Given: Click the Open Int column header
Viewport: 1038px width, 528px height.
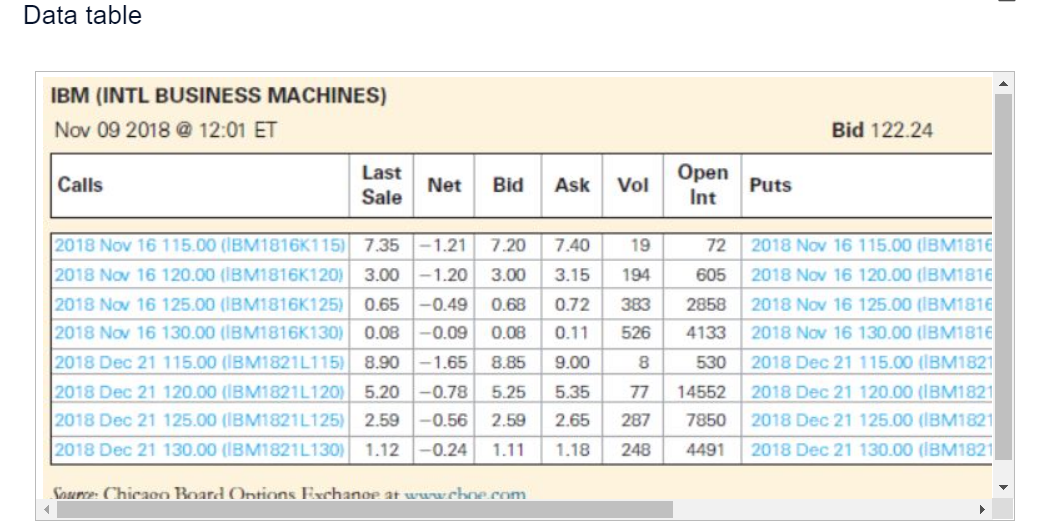Looking at the screenshot, I should coord(702,185).
